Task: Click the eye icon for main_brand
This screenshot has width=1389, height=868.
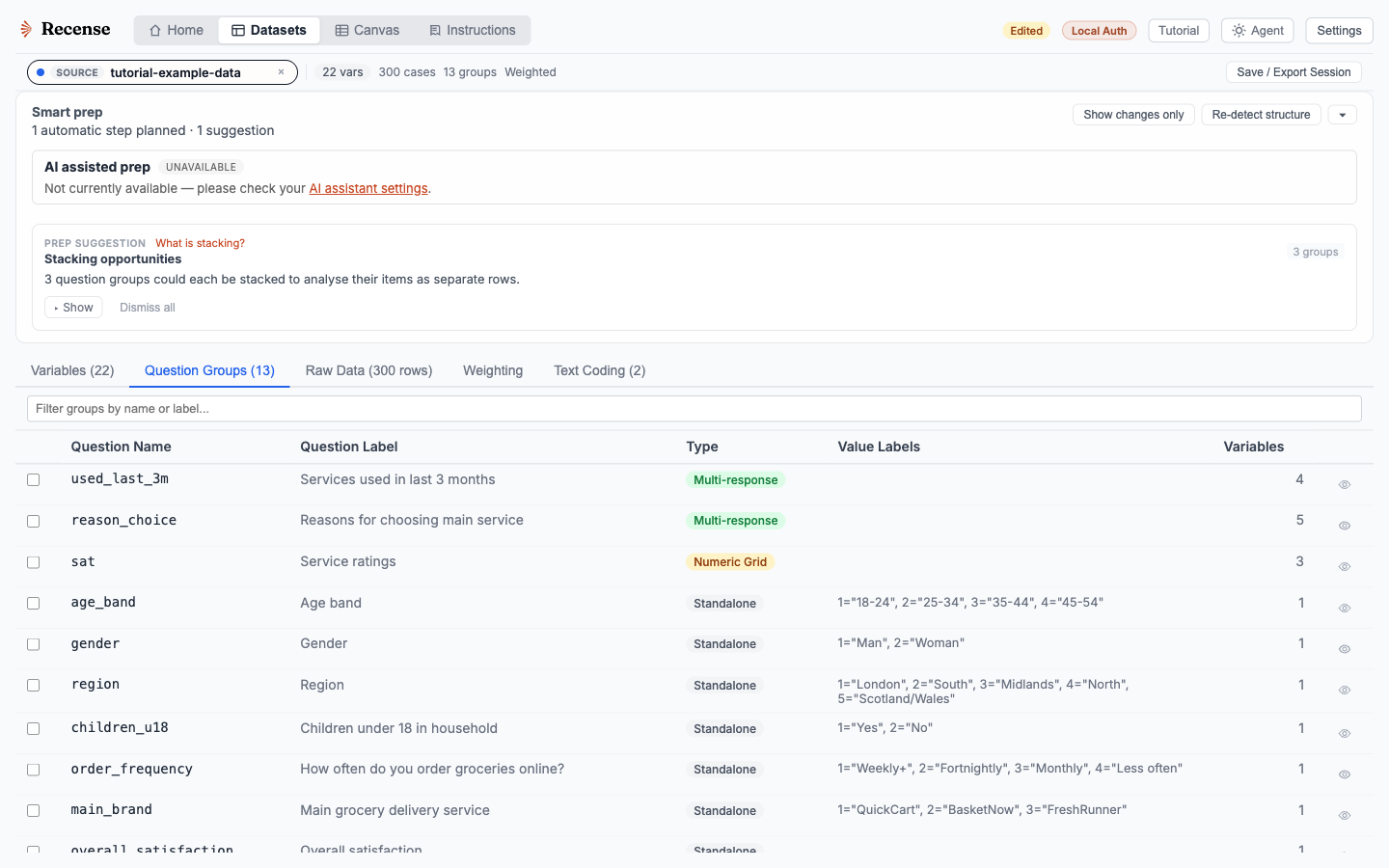Action: 1345,816
